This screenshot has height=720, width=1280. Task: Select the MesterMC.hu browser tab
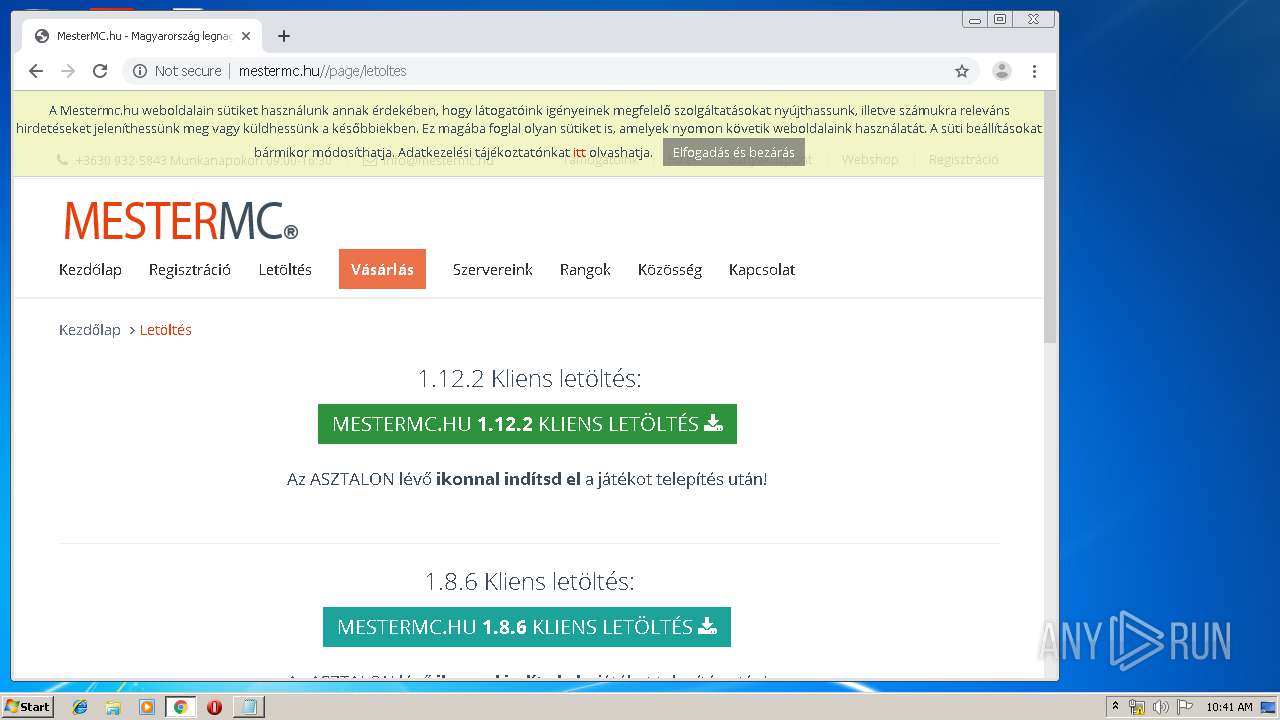coord(140,36)
